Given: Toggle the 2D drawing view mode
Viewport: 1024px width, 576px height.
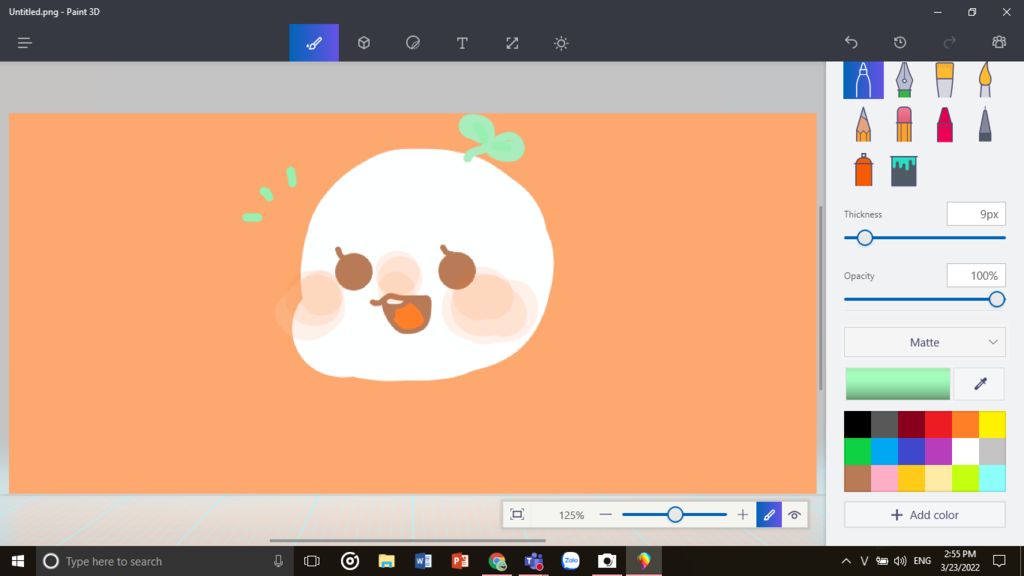Looking at the screenshot, I should coord(769,515).
